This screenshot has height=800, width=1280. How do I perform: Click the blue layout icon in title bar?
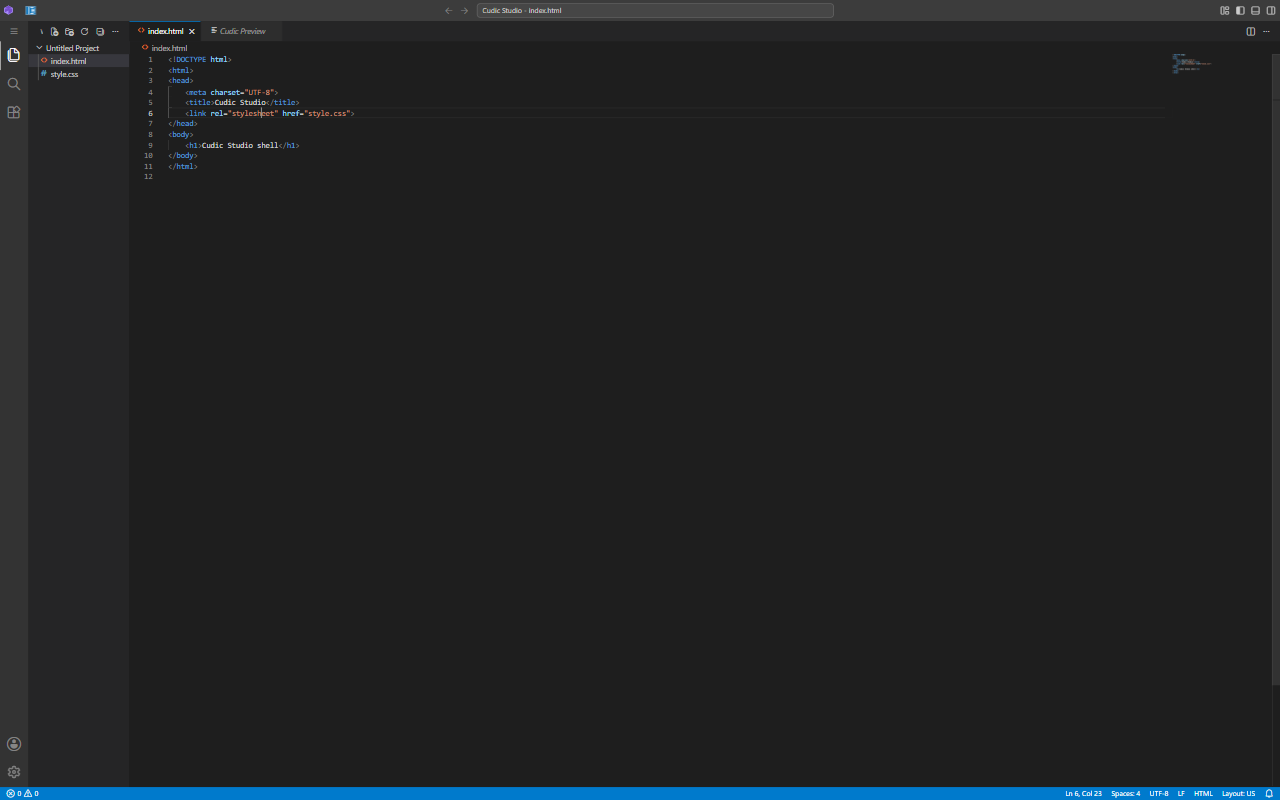coord(31,10)
